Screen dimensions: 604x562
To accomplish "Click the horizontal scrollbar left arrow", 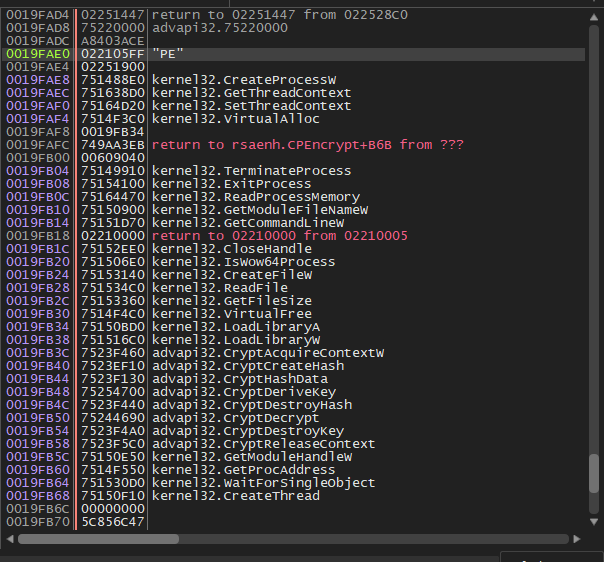I will point(10,539).
